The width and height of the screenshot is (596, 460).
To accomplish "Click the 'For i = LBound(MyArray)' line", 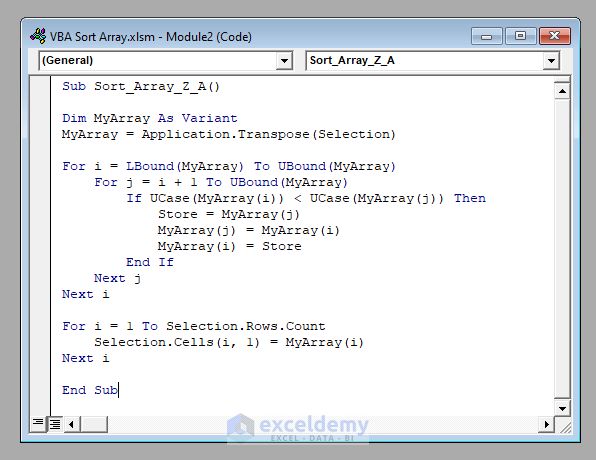I will pos(229,167).
